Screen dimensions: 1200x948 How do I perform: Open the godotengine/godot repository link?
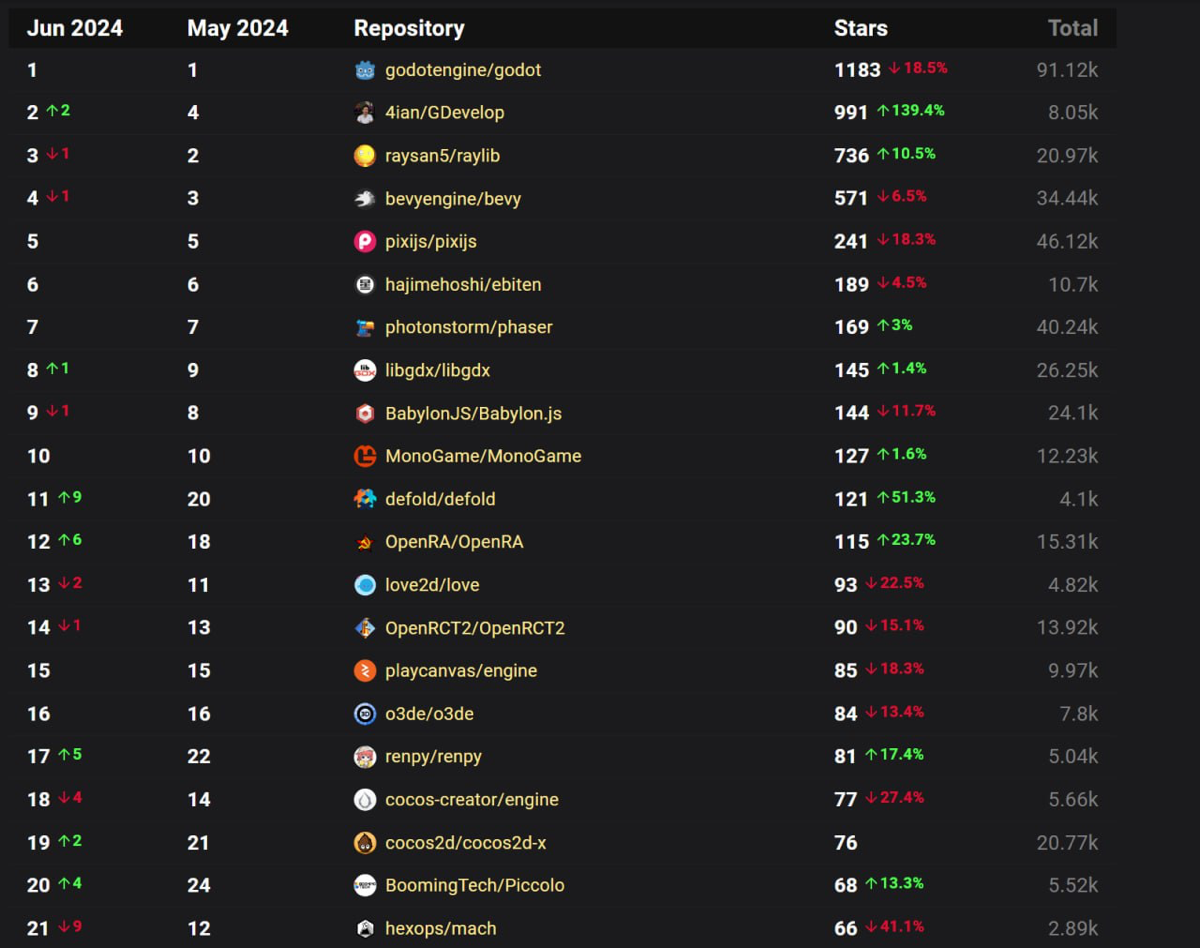(463, 70)
